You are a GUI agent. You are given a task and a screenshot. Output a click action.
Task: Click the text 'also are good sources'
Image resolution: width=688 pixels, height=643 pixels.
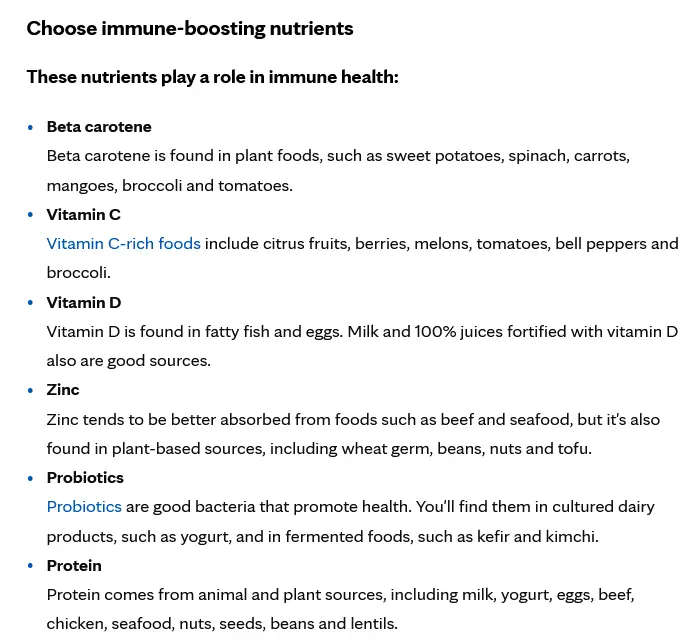[x=128, y=361]
